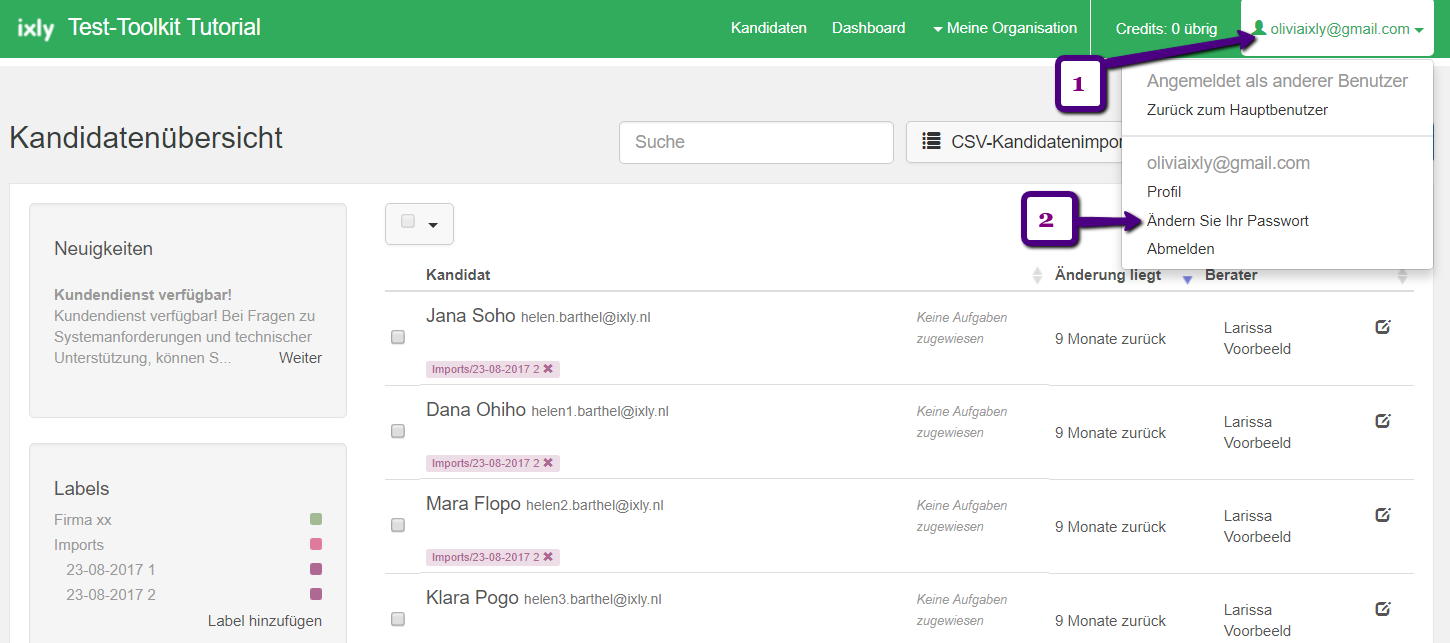Click the purple swatch for 23-08-2017 2
This screenshot has width=1450, height=643.
coord(316,595)
